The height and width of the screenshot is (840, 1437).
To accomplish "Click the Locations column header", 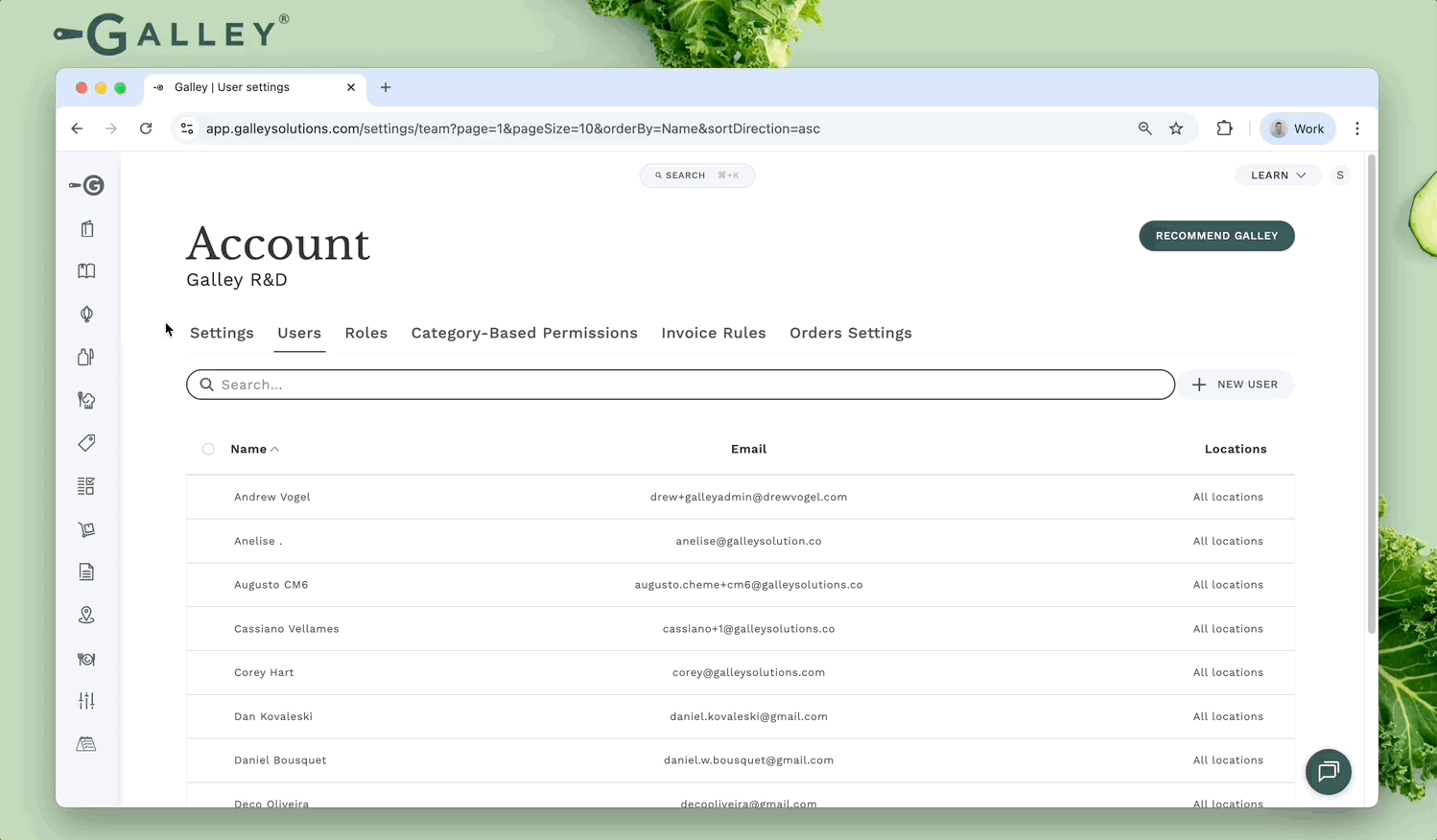I will 1236,449.
